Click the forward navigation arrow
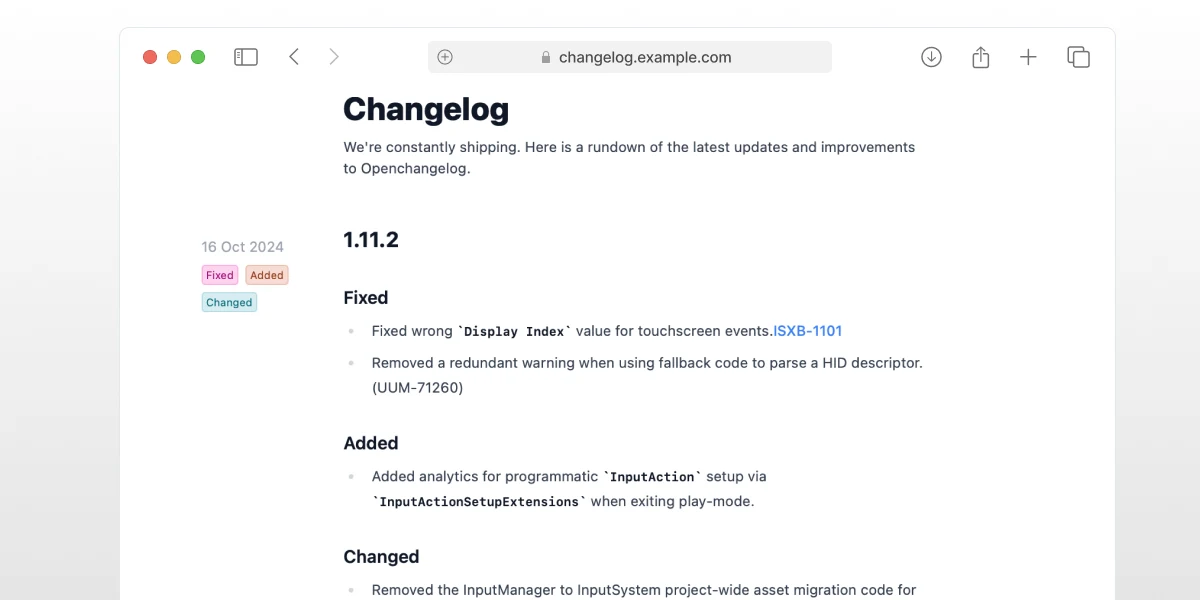This screenshot has height=600, width=1200. pos(334,57)
